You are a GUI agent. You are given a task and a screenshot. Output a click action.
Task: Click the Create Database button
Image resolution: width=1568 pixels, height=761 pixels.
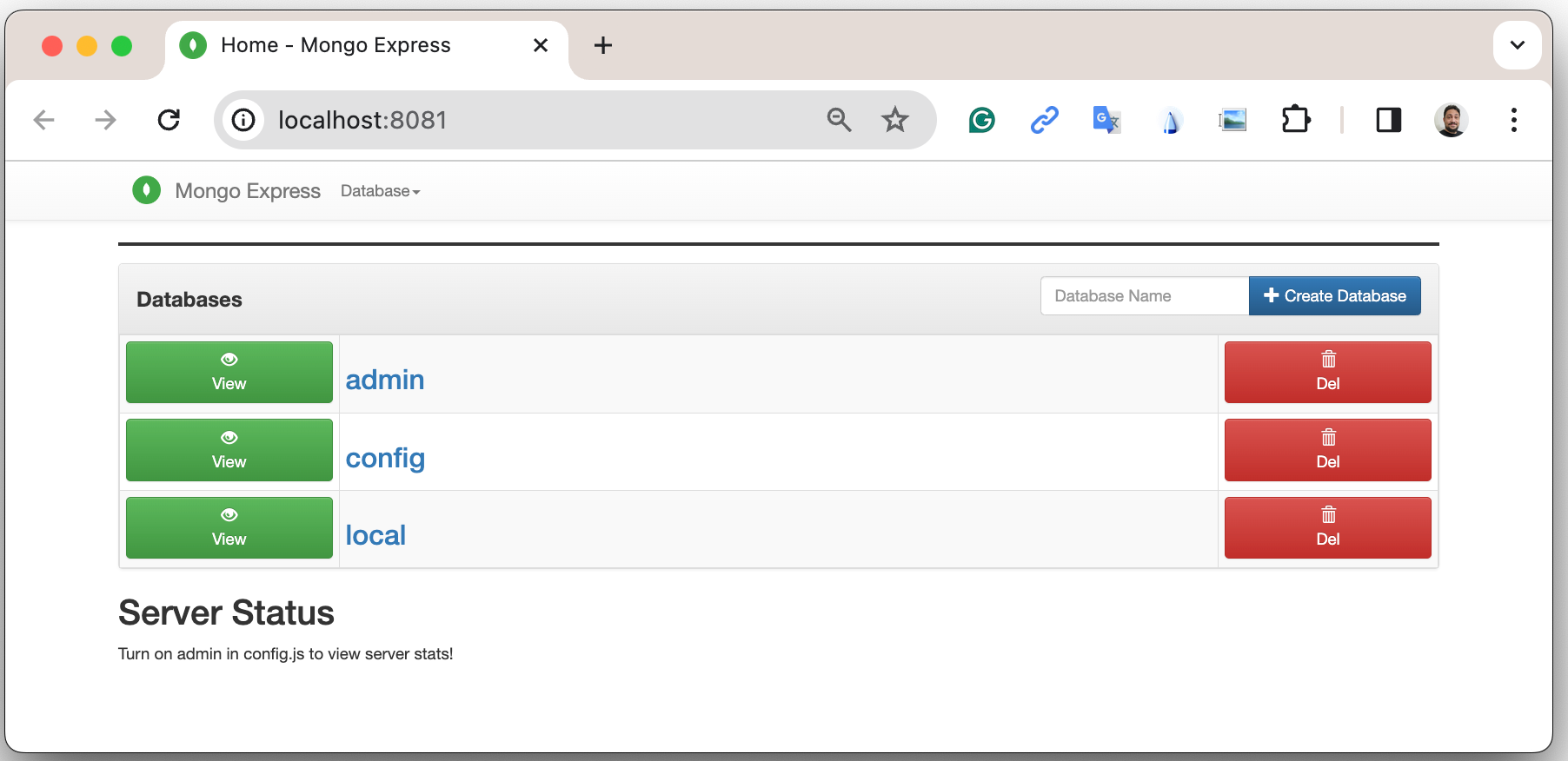tap(1334, 296)
